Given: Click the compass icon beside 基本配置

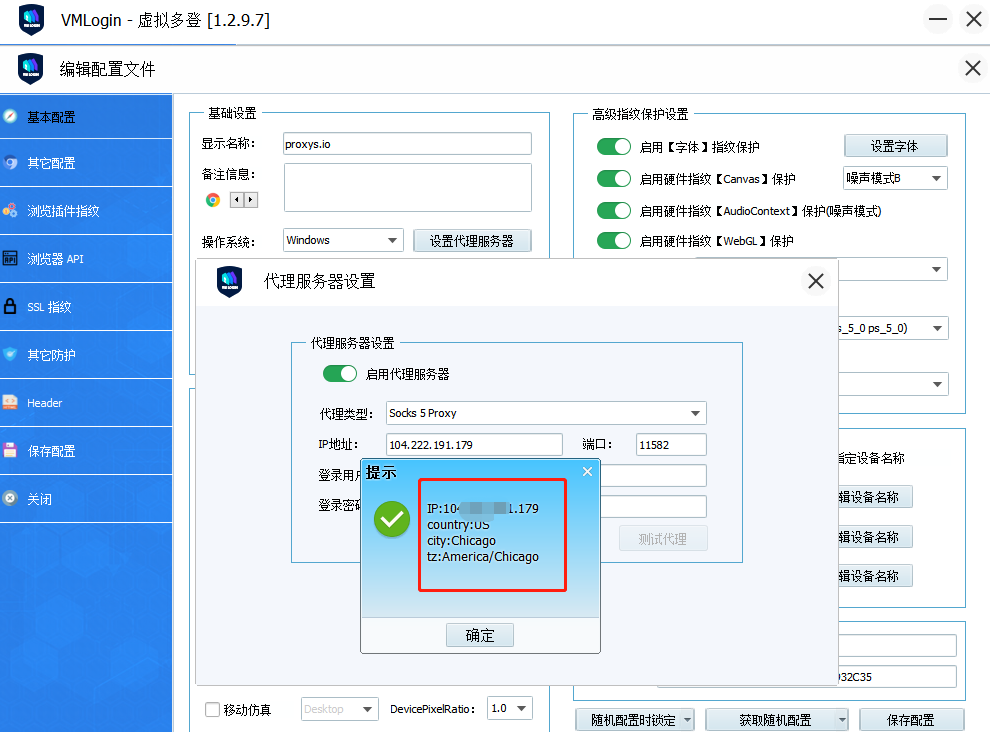Looking at the screenshot, I should pyautogui.click(x=10, y=116).
